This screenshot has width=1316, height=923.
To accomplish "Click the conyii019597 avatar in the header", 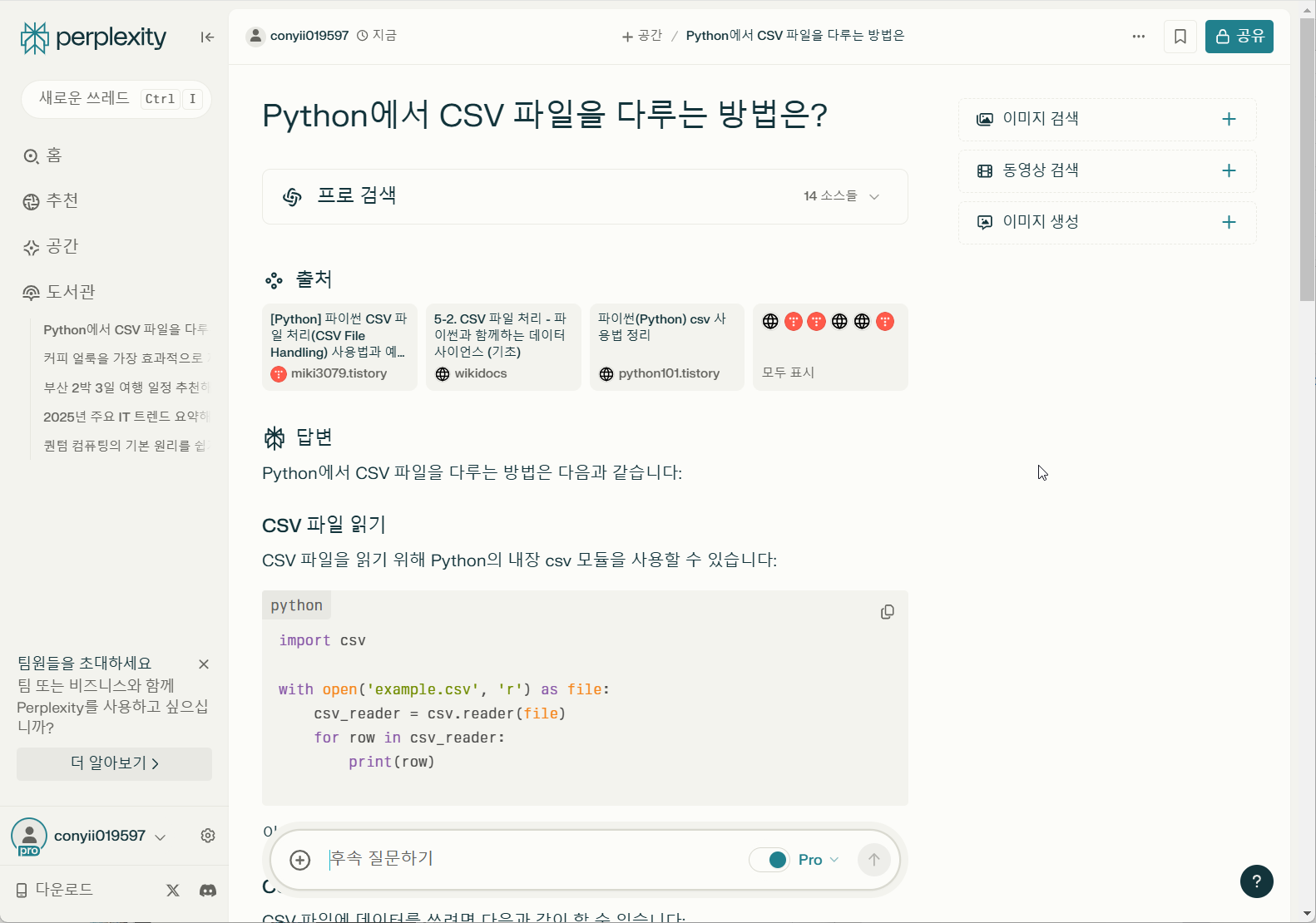I will [256, 36].
